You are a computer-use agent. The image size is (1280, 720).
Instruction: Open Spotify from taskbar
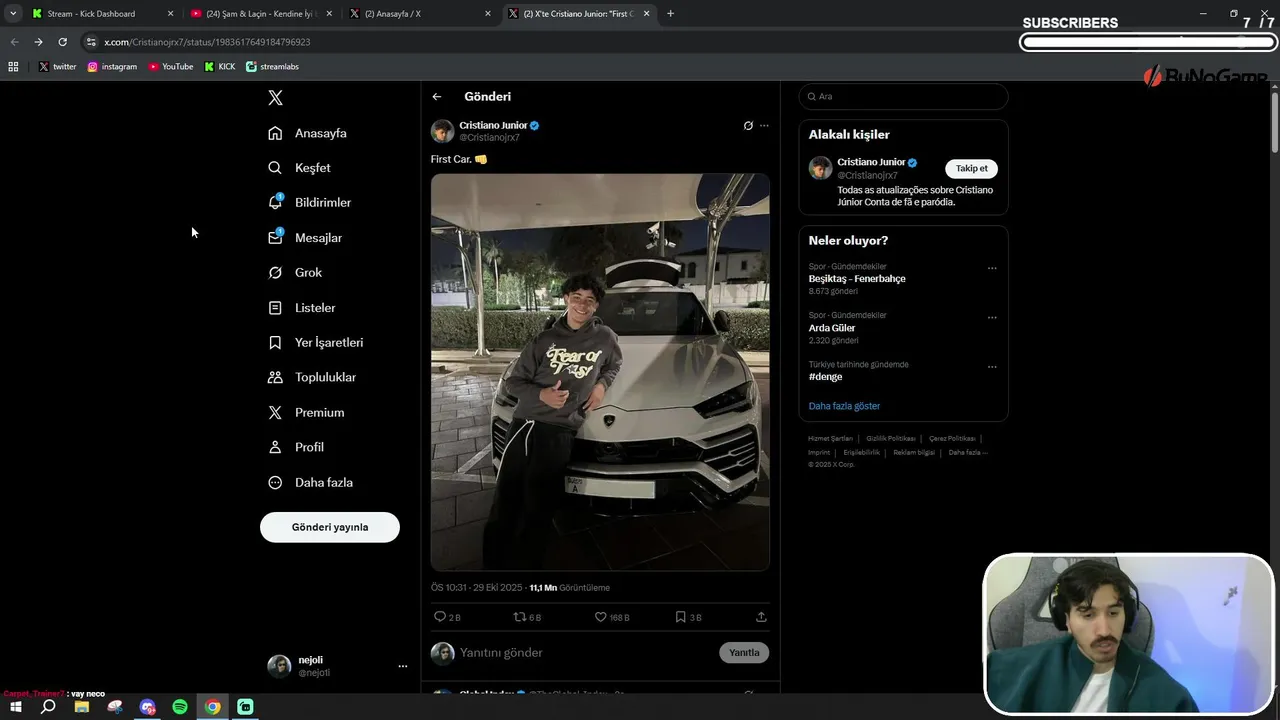(180, 707)
